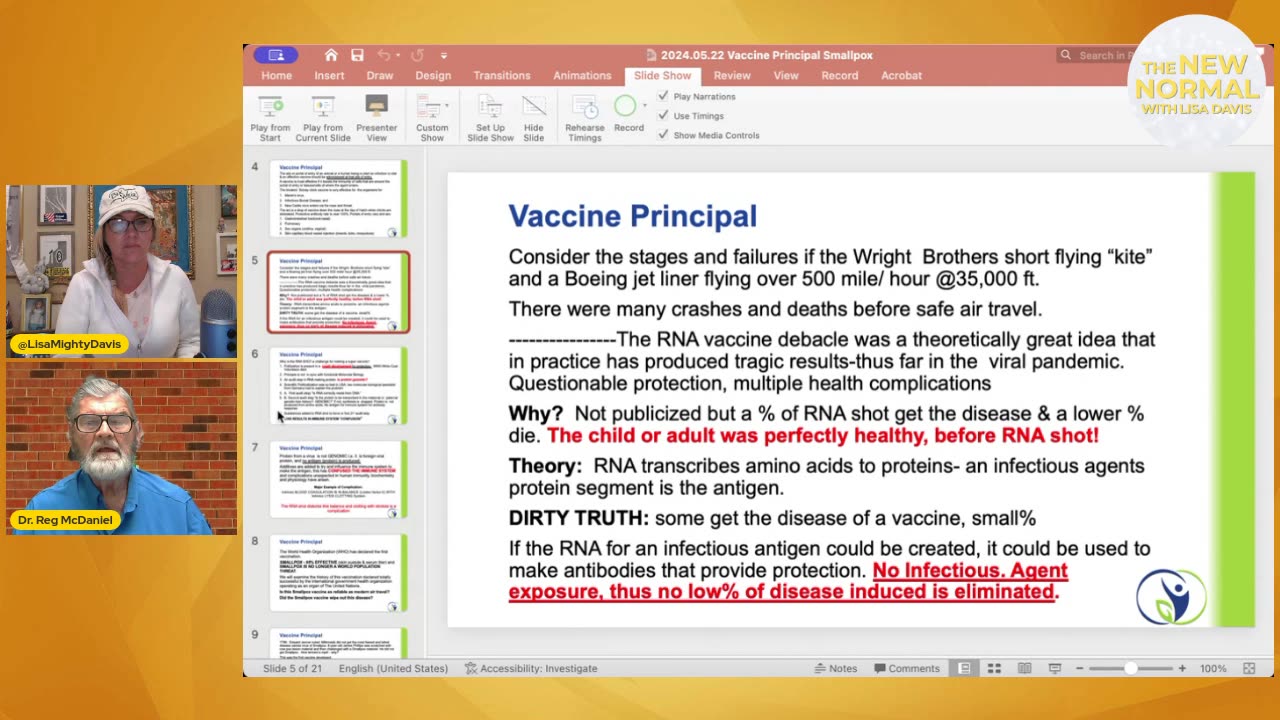Open the Undo history dropdown arrow
1280x720 pixels.
coord(398,55)
